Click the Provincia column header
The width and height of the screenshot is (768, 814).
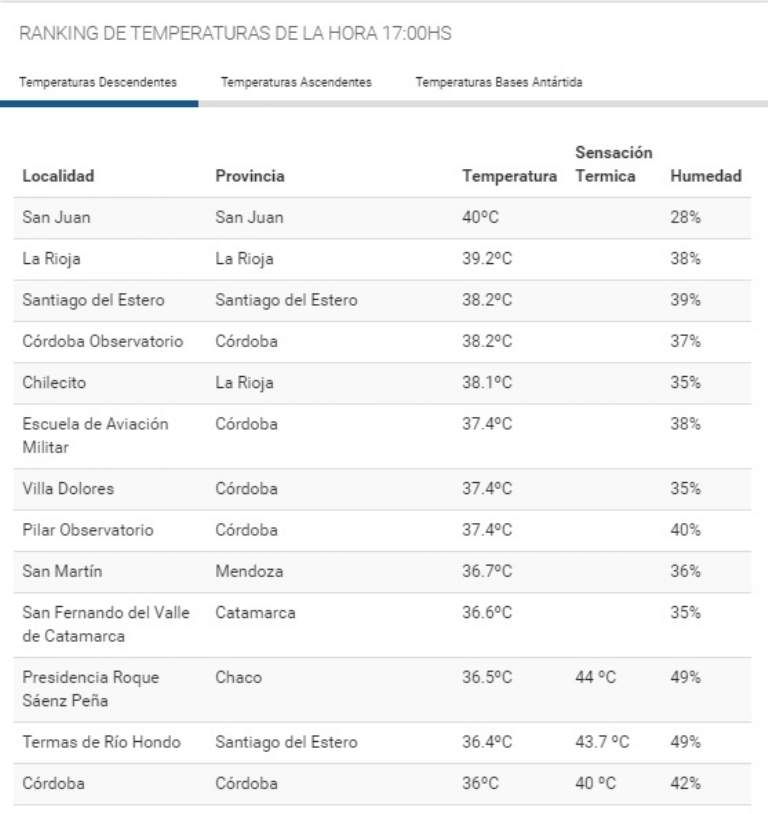(250, 176)
